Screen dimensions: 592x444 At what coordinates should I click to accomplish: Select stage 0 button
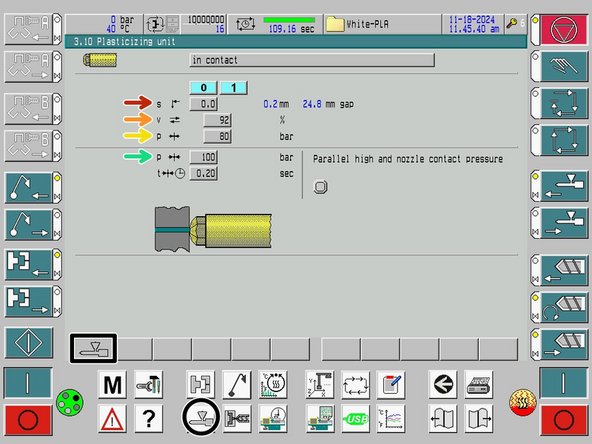[203, 88]
